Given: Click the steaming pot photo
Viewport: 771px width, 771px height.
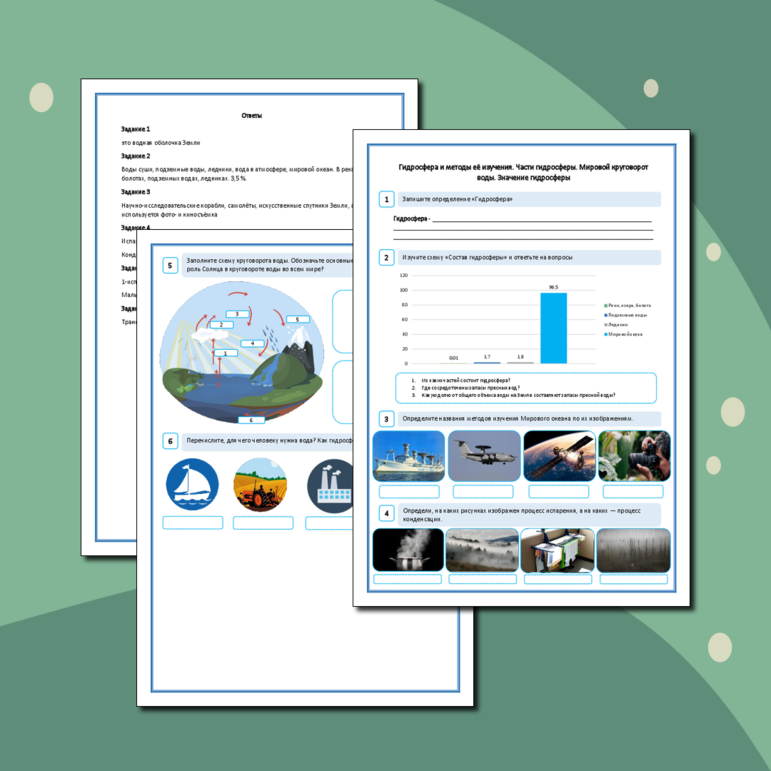Looking at the screenshot, I should [x=407, y=550].
